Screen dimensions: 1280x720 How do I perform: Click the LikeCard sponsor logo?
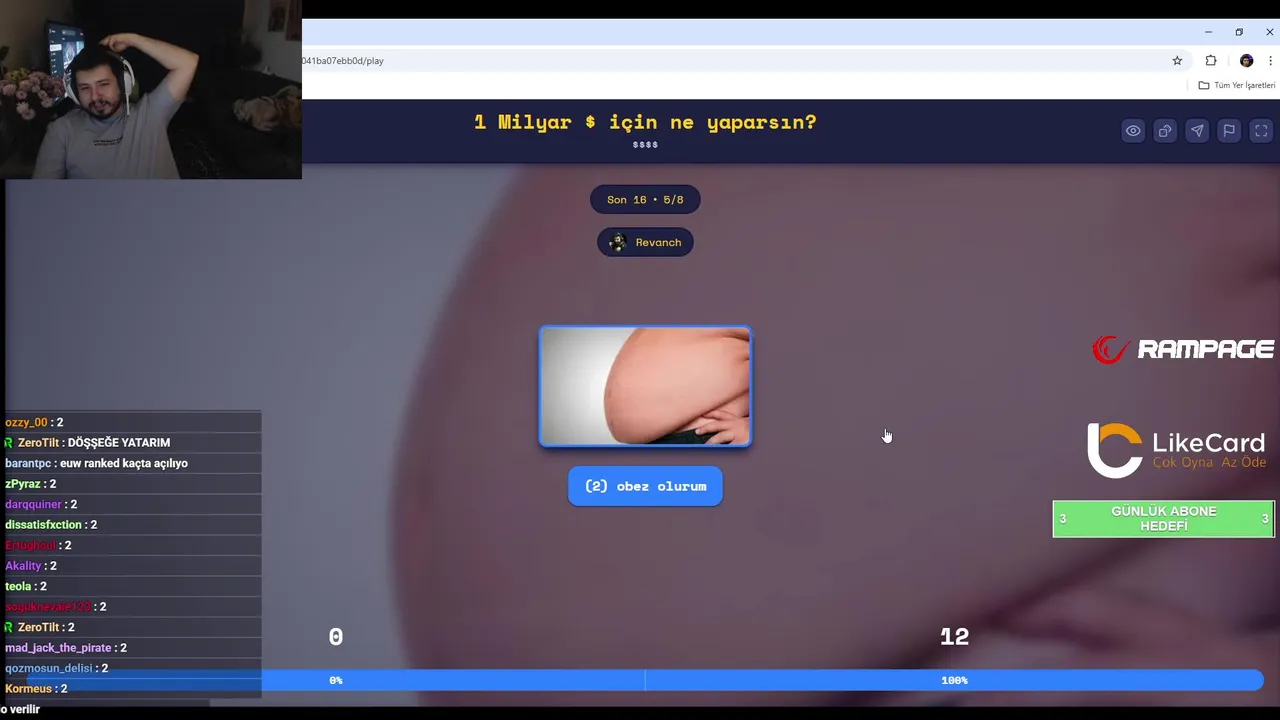[1176, 450]
